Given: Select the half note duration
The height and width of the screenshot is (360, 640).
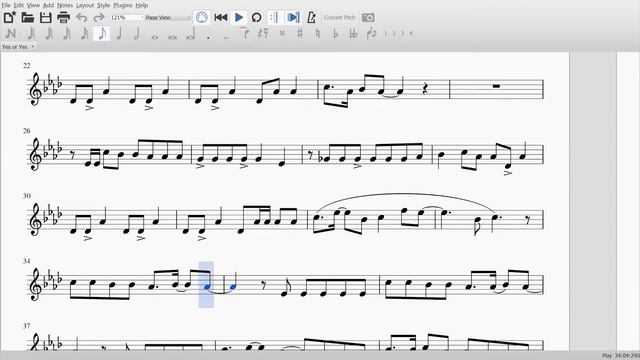Looking at the screenshot, I should (x=137, y=33).
